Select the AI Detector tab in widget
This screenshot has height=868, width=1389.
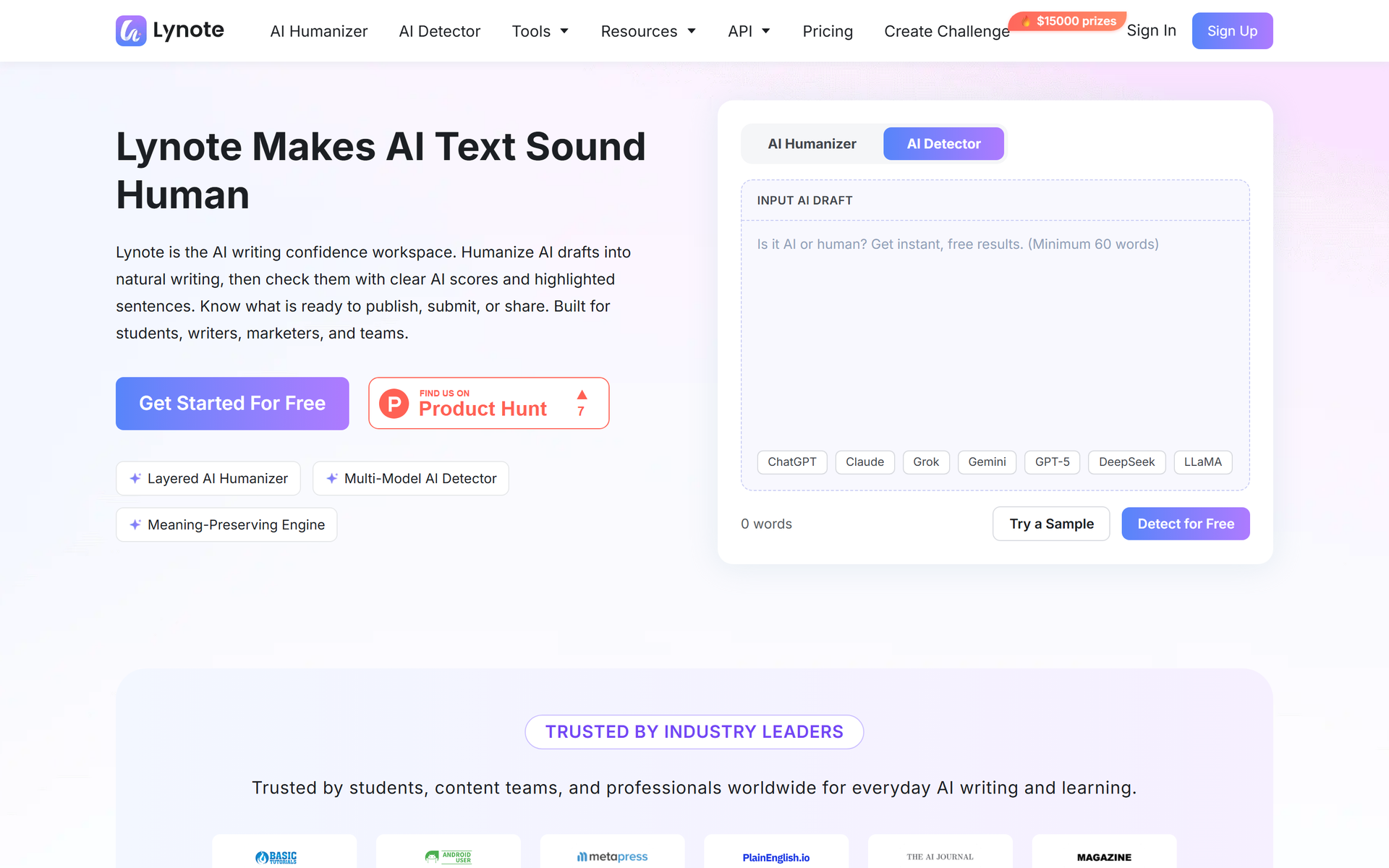(x=943, y=144)
